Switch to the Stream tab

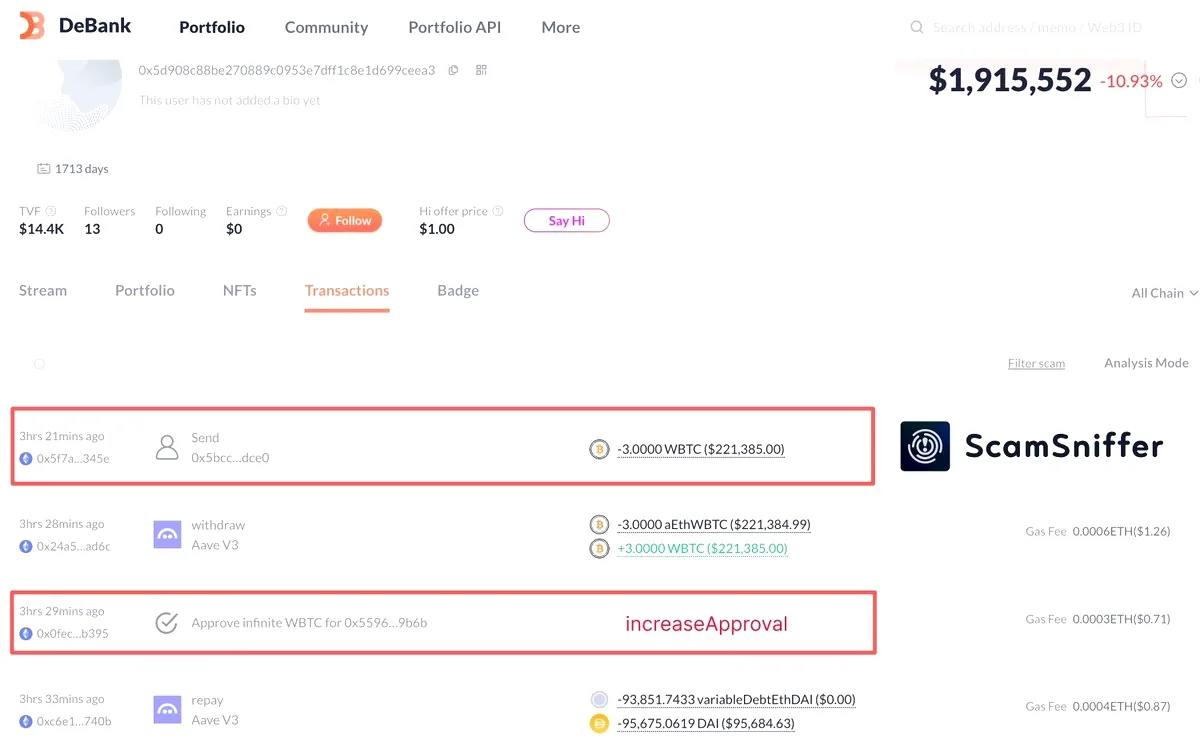(x=43, y=290)
